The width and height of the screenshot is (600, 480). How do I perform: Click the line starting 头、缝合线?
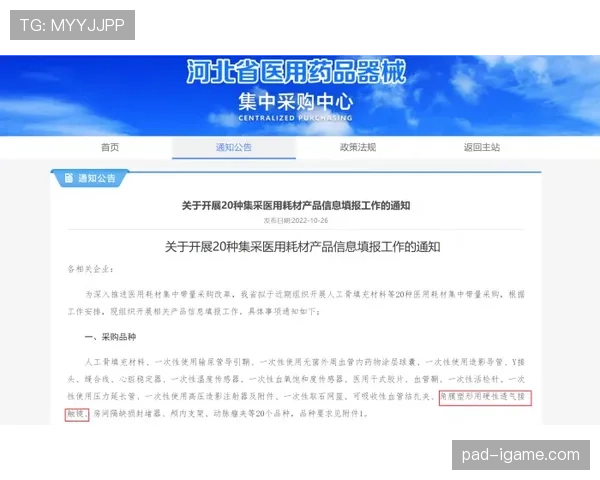tap(296, 379)
